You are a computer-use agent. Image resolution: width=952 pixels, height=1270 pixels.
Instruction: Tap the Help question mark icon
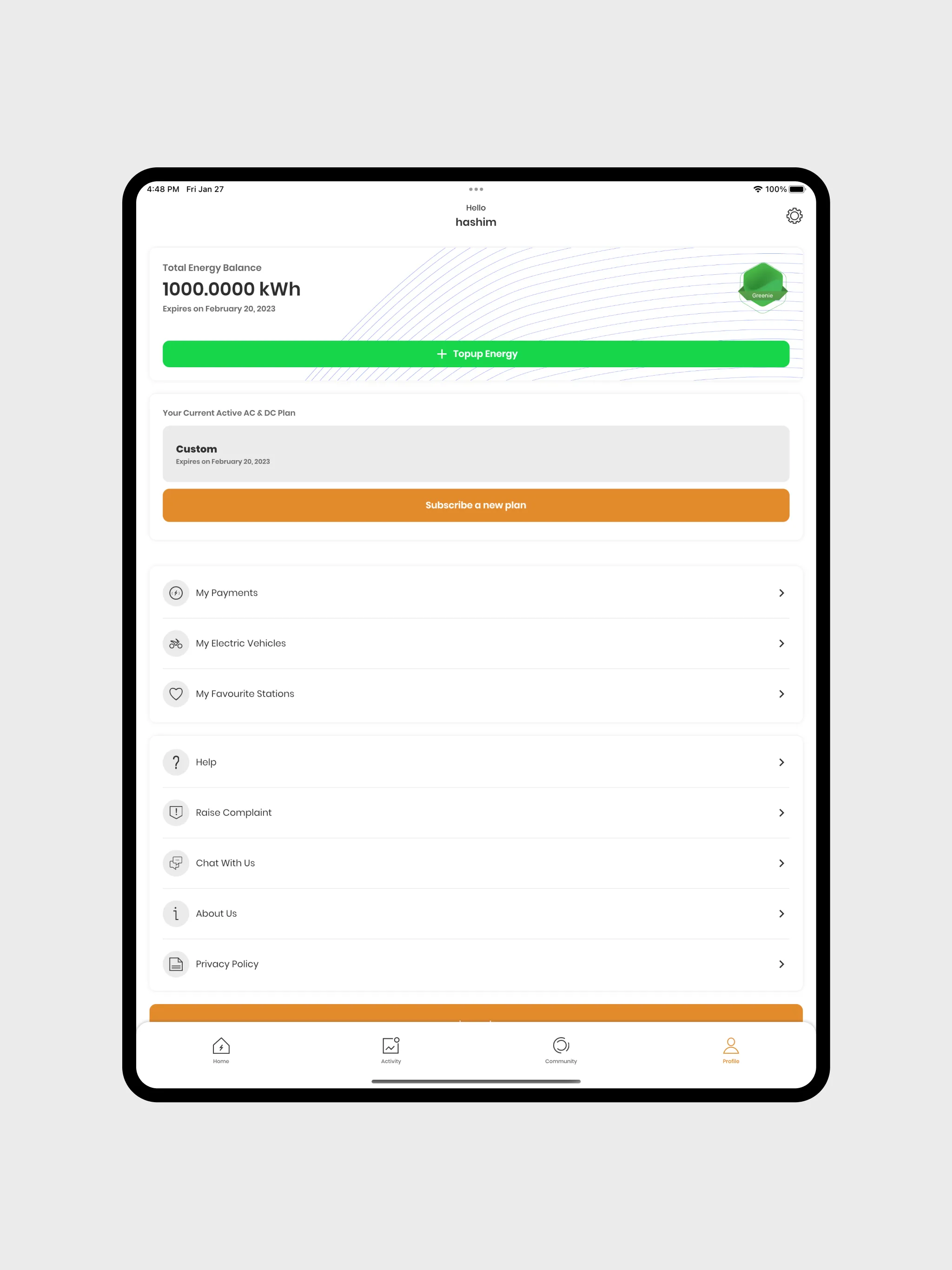177,761
